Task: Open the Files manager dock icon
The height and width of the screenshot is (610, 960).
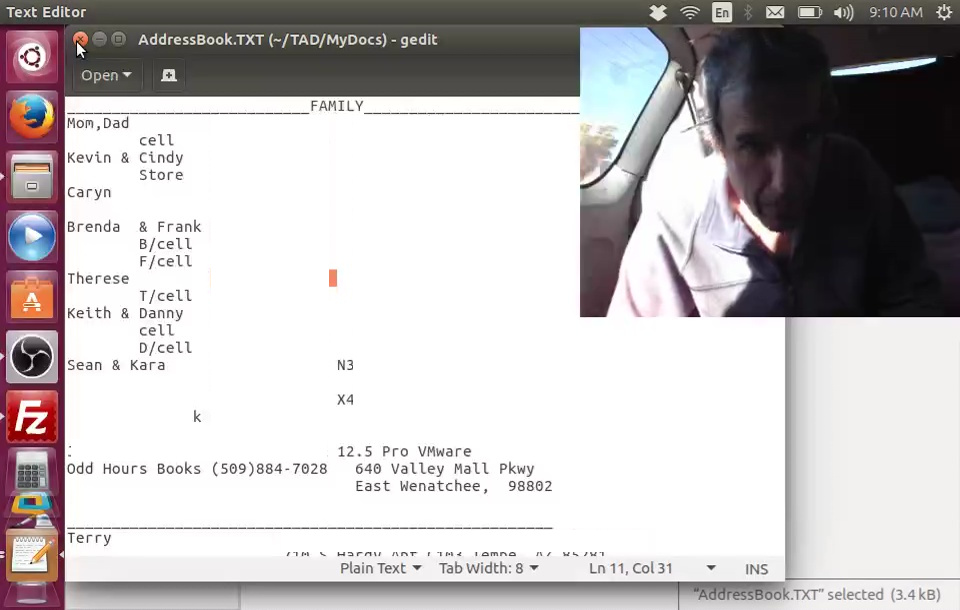Action: click(32, 176)
